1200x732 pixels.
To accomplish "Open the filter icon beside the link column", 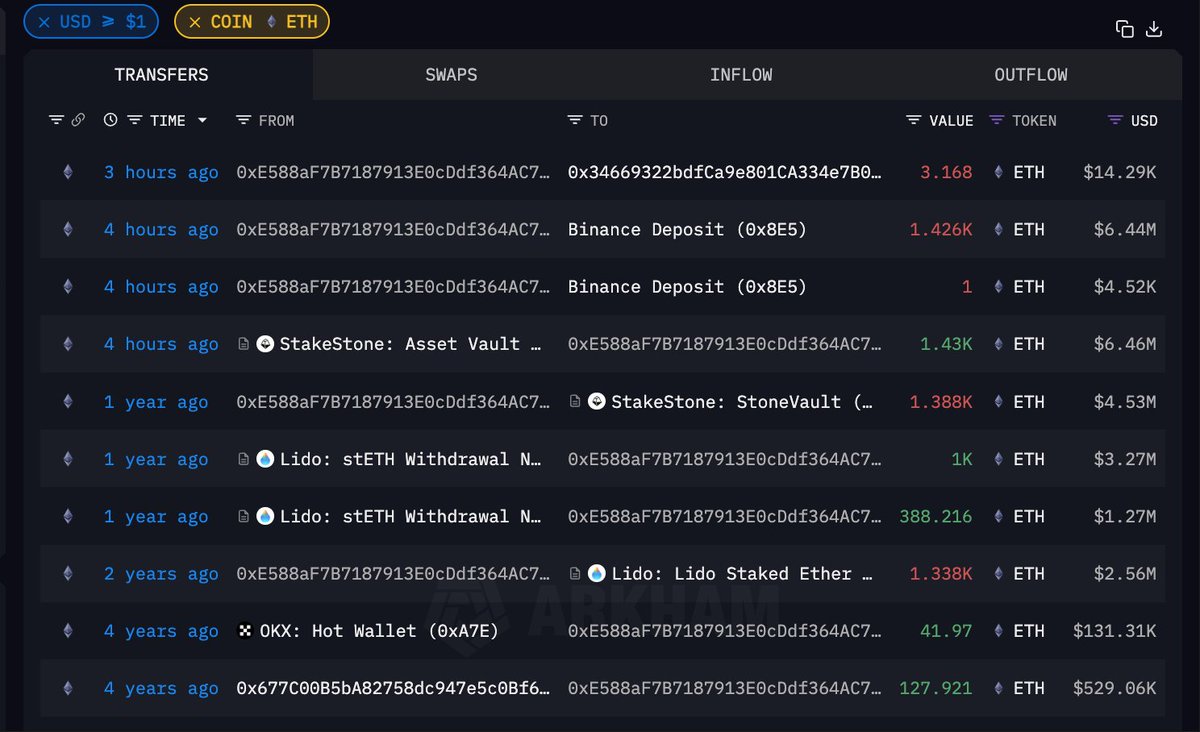I will pos(56,120).
